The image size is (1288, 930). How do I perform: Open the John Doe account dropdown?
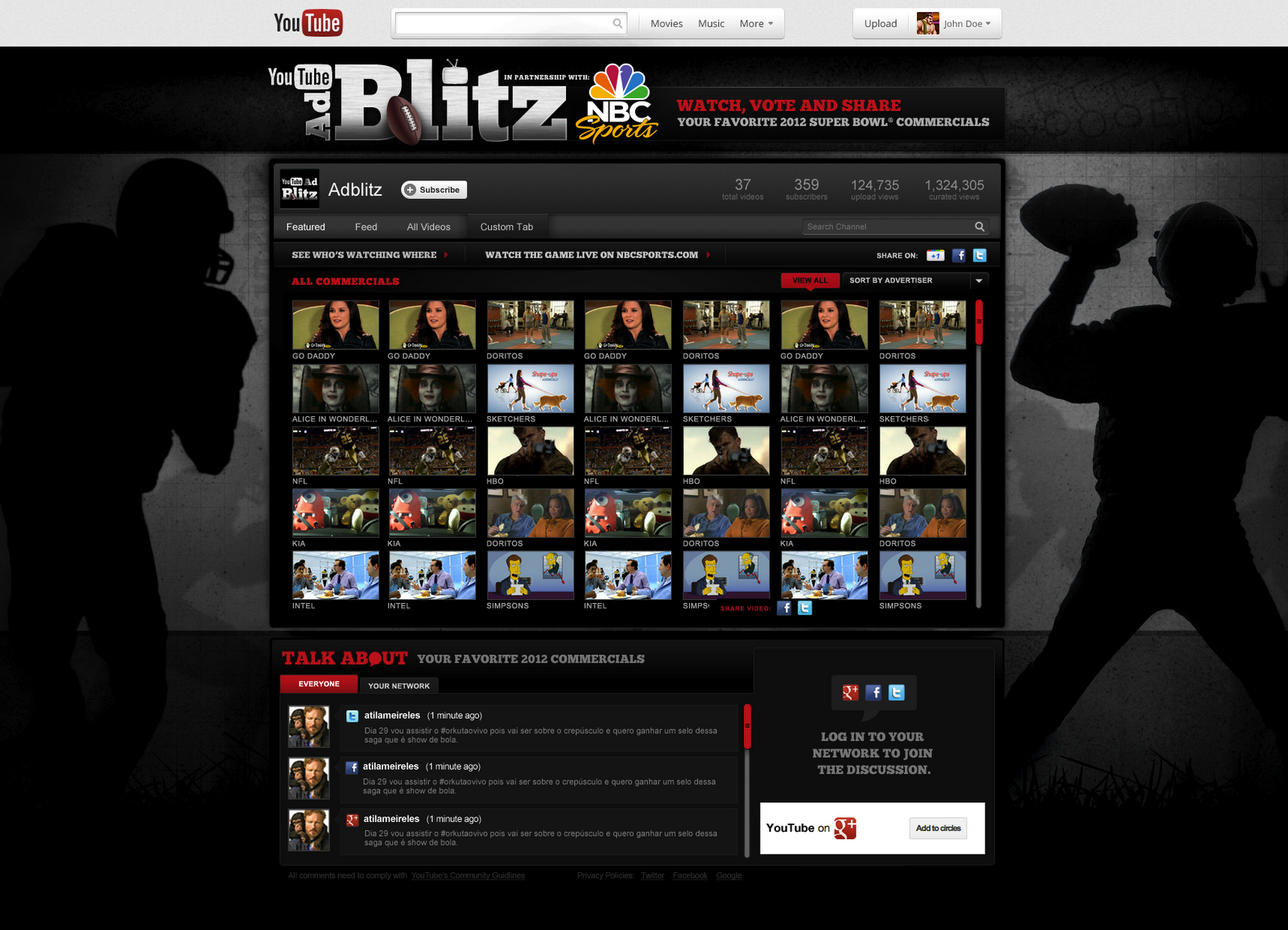coord(968,24)
